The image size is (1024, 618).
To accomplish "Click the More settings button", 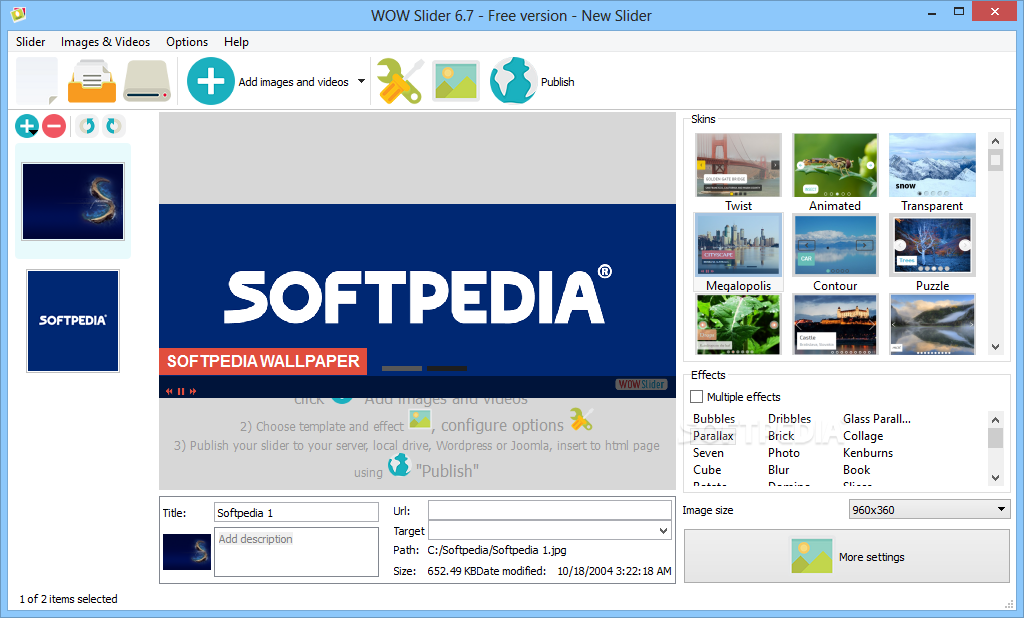I will 846,556.
